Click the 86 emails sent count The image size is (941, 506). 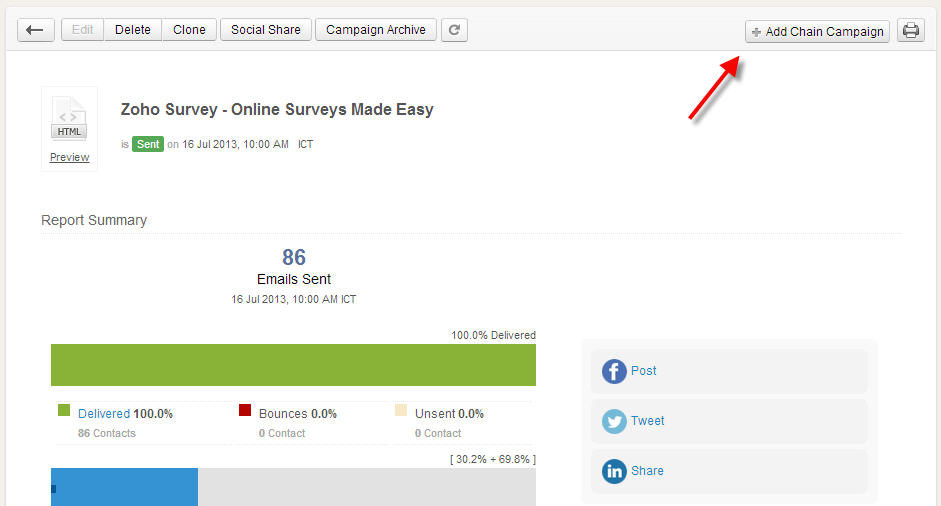tap(294, 258)
